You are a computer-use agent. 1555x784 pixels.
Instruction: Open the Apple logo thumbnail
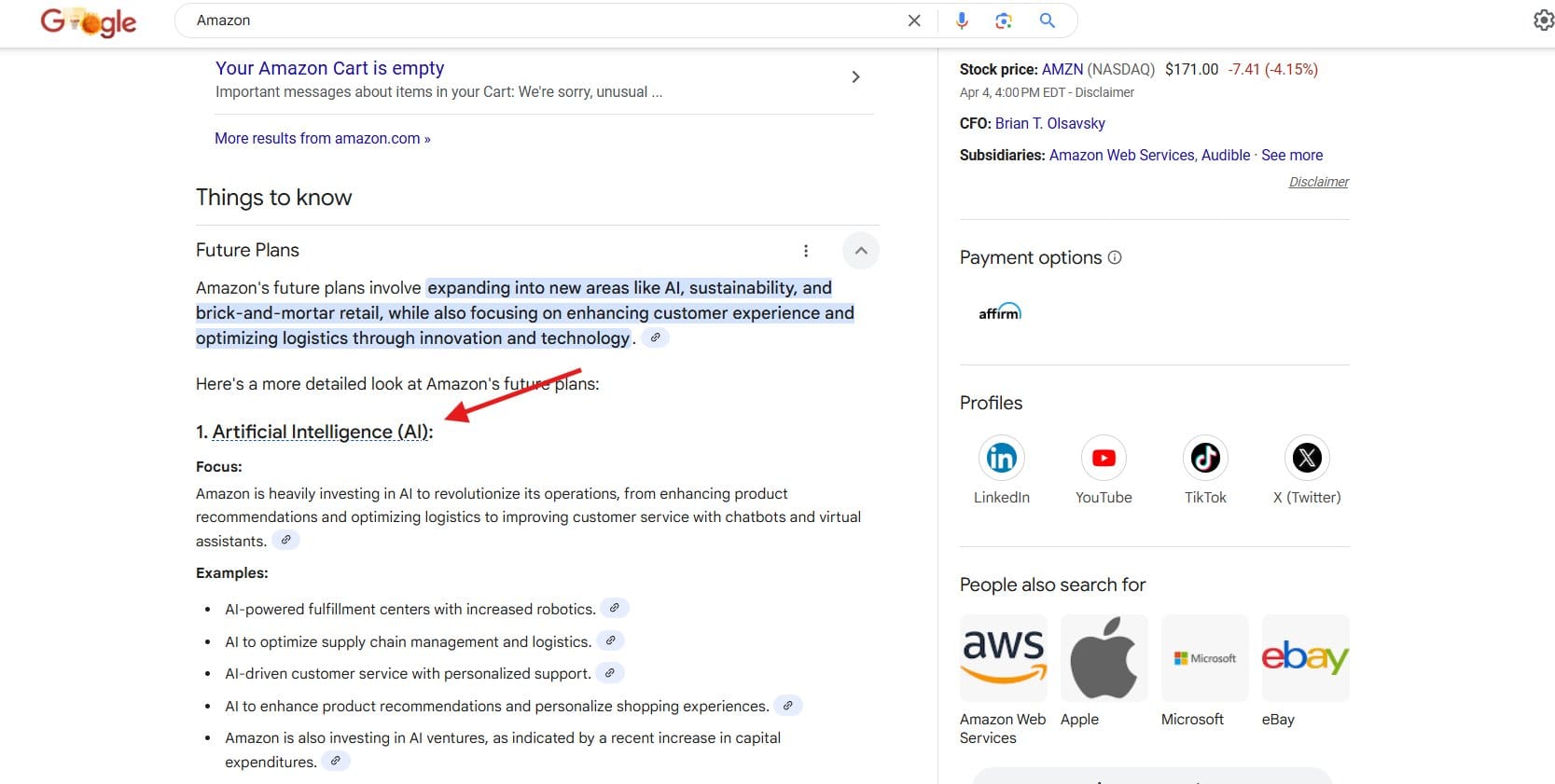(1104, 658)
